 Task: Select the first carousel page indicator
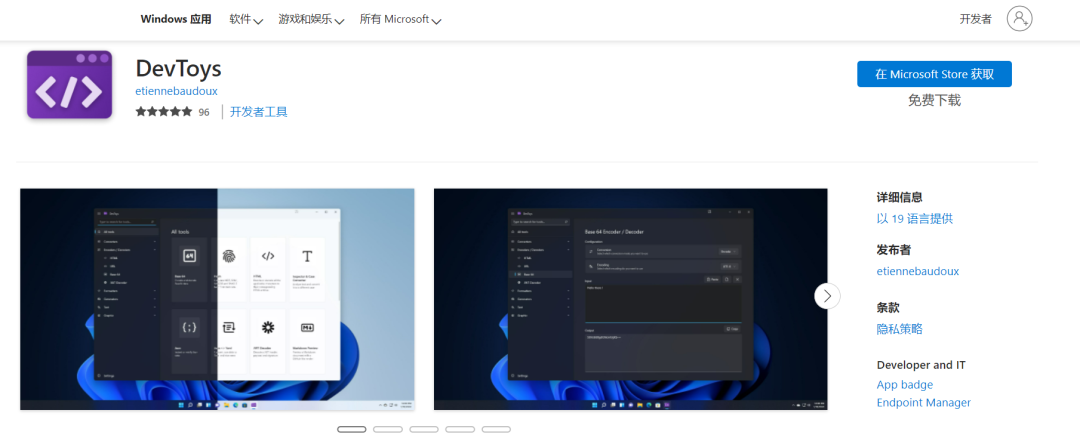(x=351, y=430)
